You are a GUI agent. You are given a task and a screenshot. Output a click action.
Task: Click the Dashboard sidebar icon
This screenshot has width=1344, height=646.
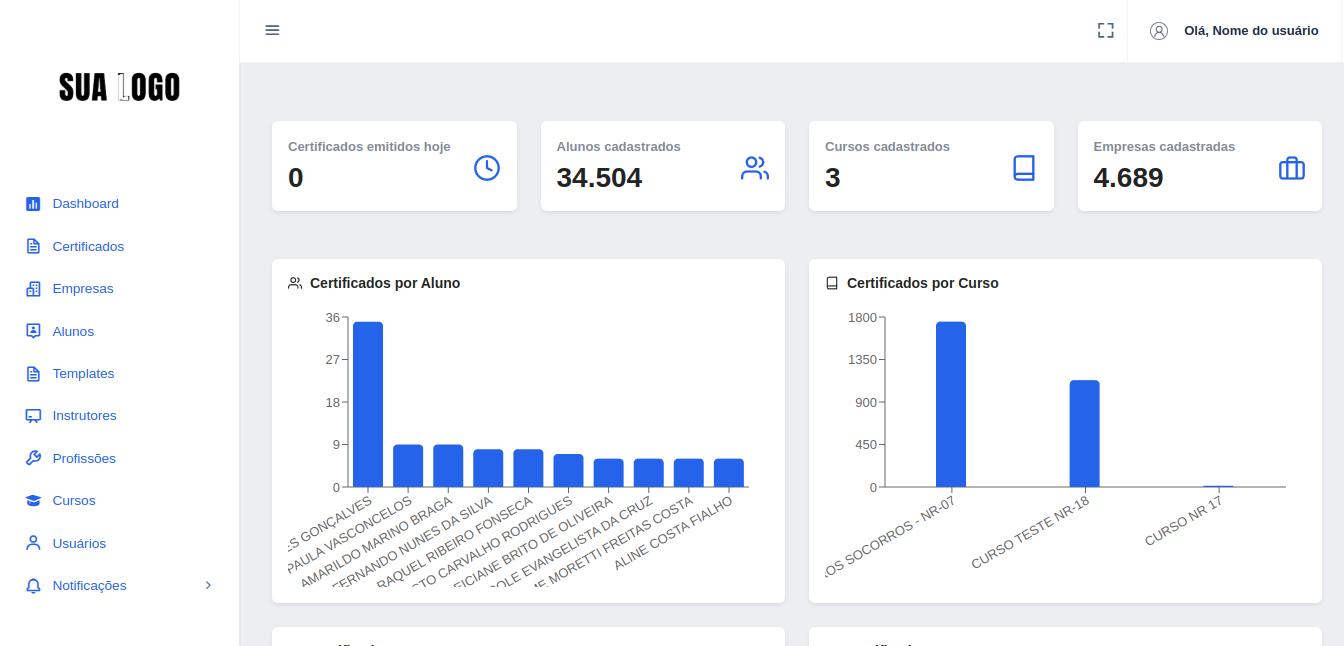(x=33, y=204)
